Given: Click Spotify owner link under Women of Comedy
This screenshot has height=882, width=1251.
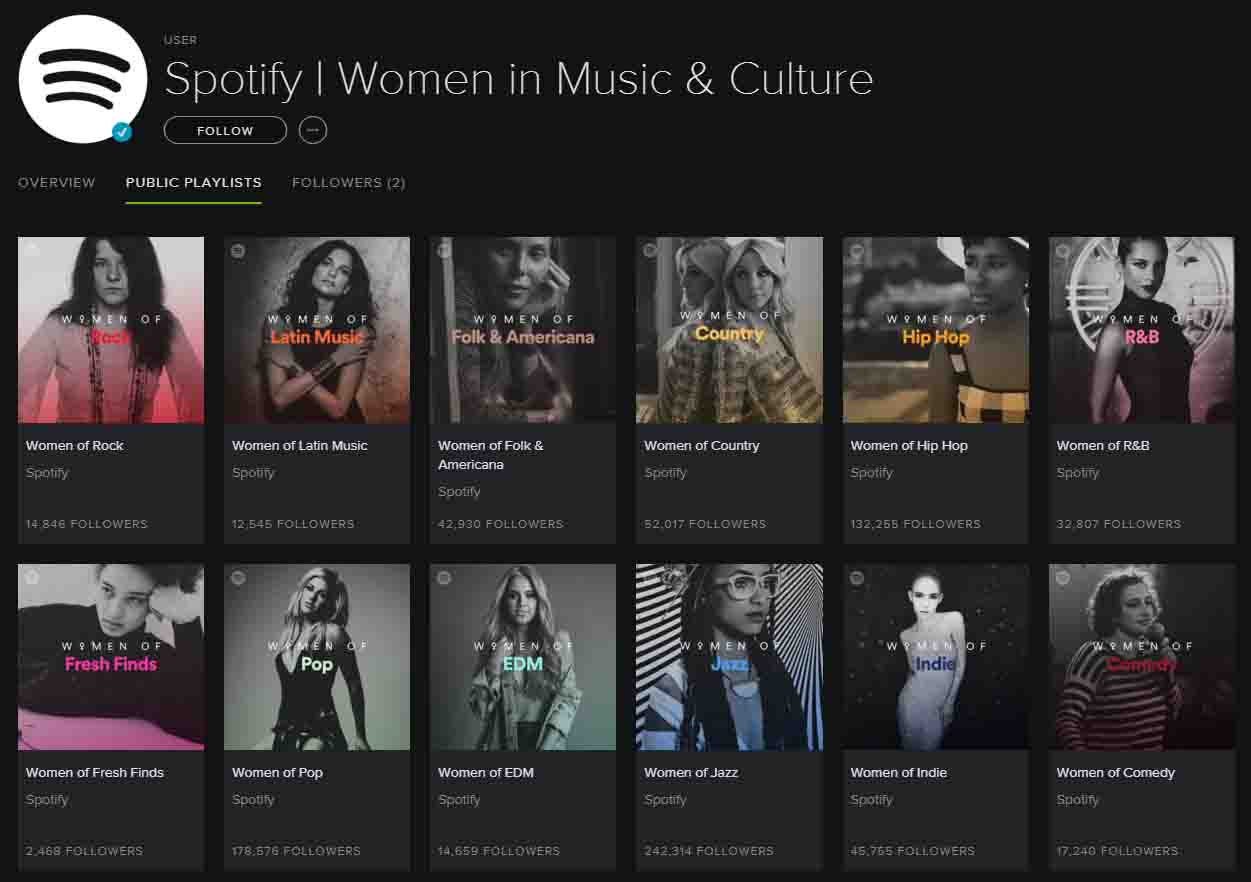Looking at the screenshot, I should tap(1077, 800).
